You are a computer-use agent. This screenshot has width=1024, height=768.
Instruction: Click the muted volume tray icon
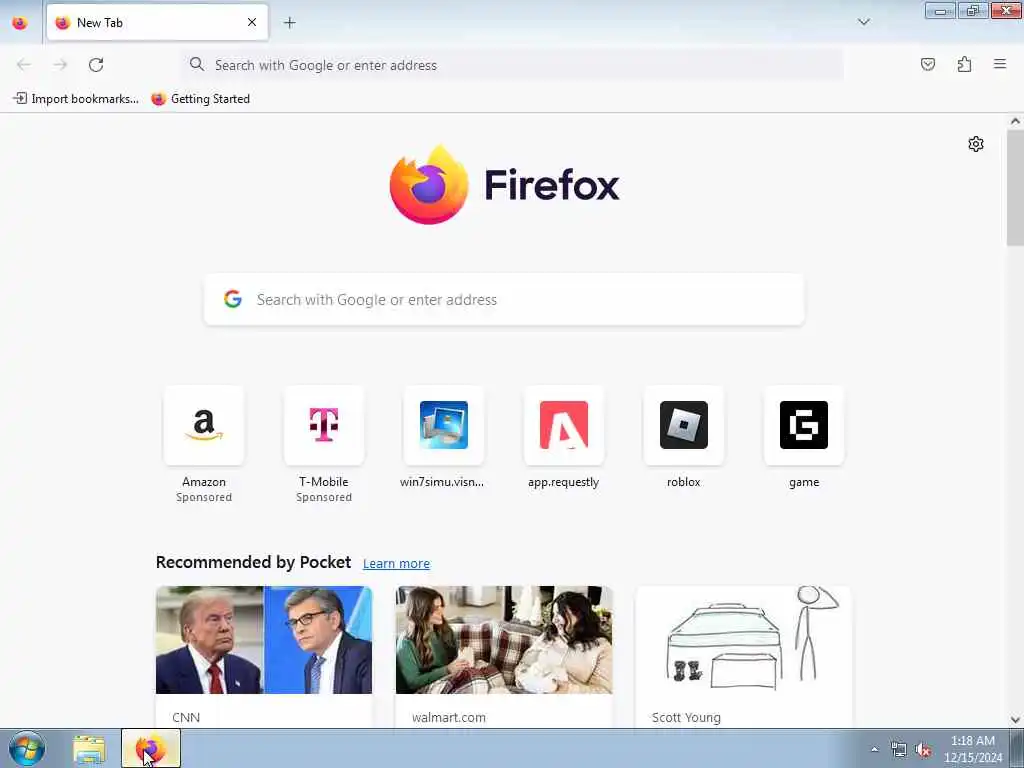click(923, 750)
